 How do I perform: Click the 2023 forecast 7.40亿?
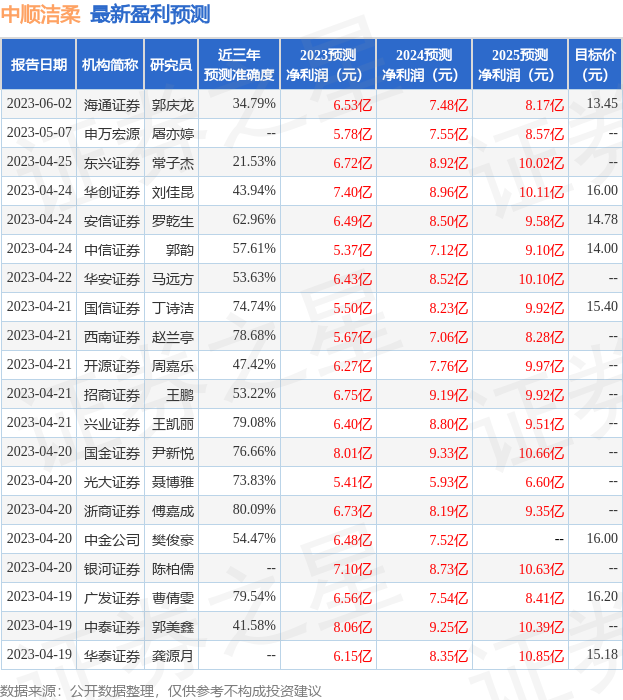[353, 192]
